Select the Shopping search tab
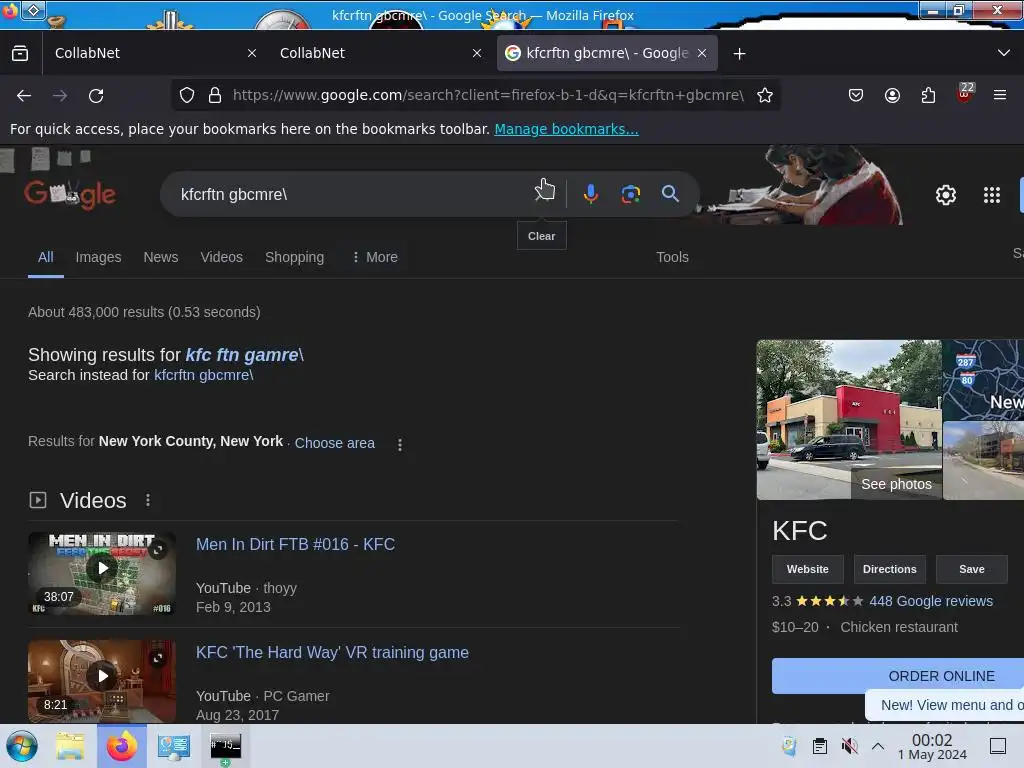Screen dimensions: 1024x768 click(x=295, y=257)
